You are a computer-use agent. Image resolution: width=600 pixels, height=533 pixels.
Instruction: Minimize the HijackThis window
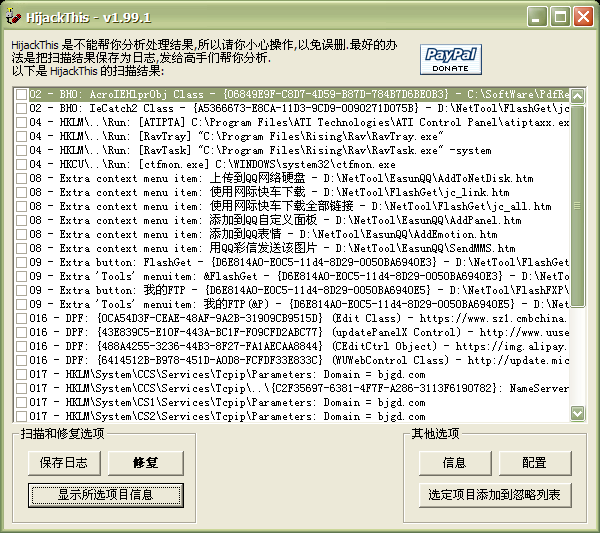coord(537,17)
